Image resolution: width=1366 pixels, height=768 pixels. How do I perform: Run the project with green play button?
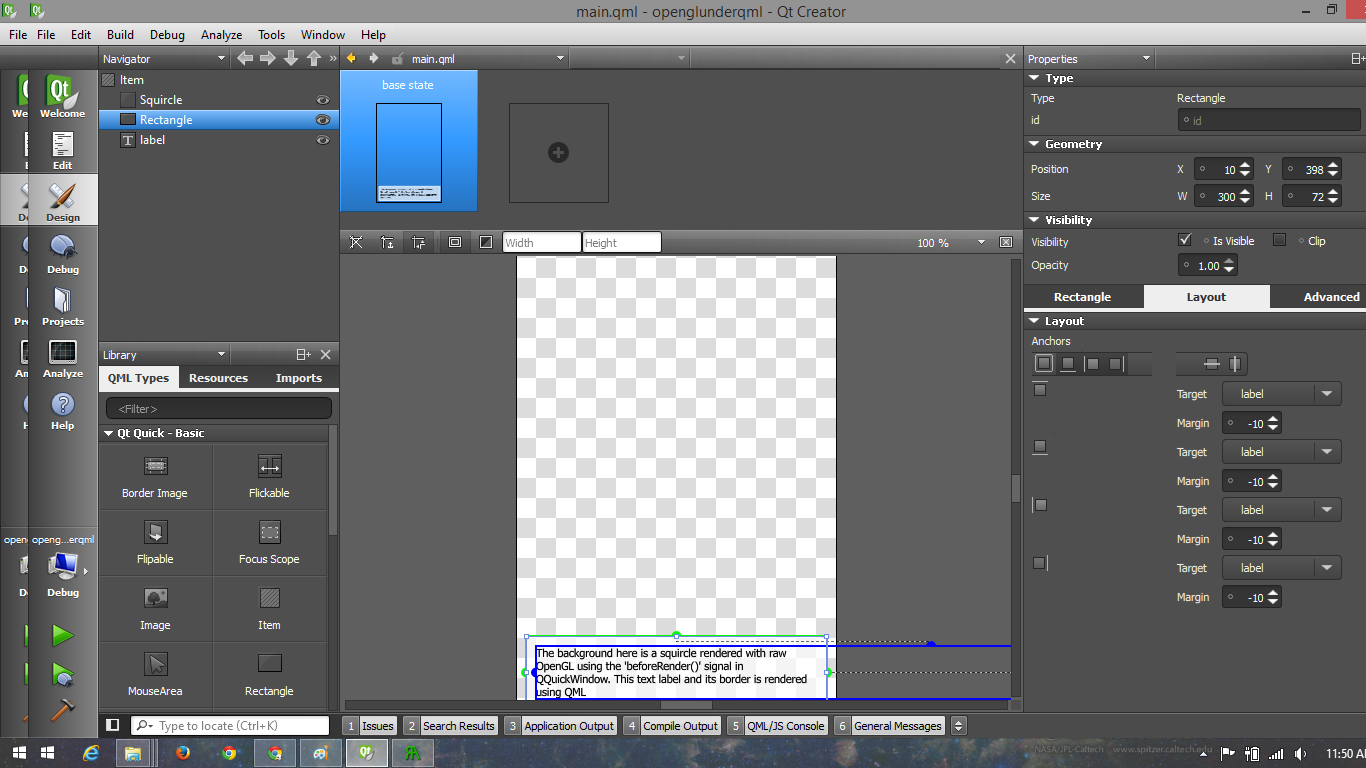point(63,635)
